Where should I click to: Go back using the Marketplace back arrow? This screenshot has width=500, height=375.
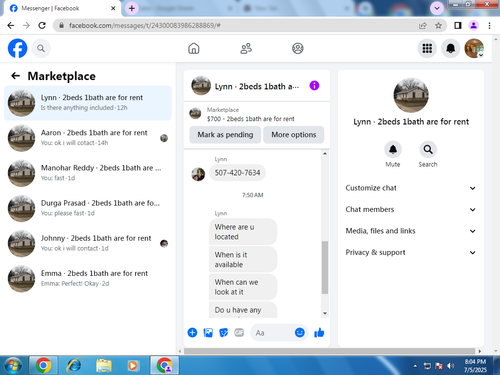pyautogui.click(x=15, y=76)
